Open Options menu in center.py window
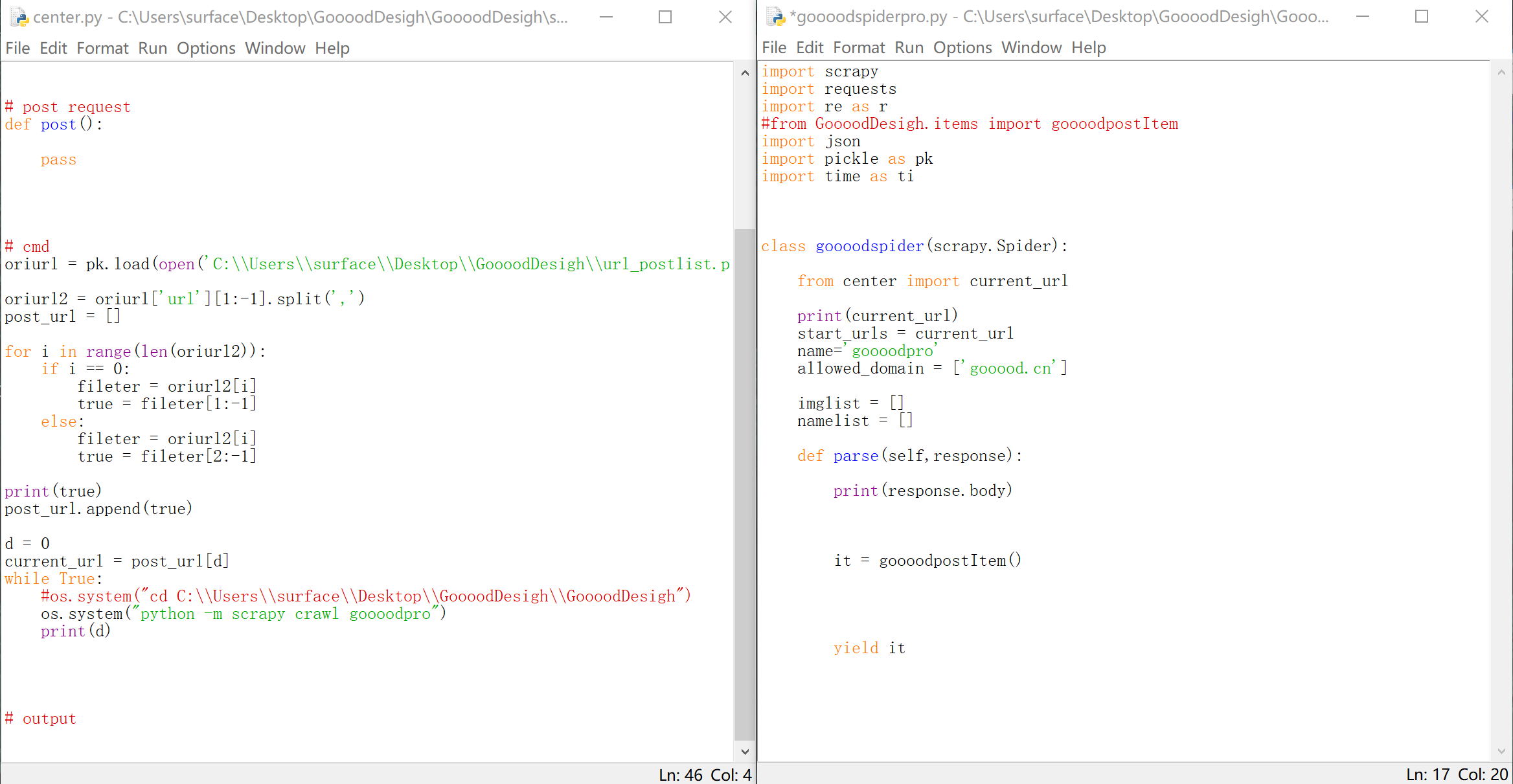 tap(206, 48)
